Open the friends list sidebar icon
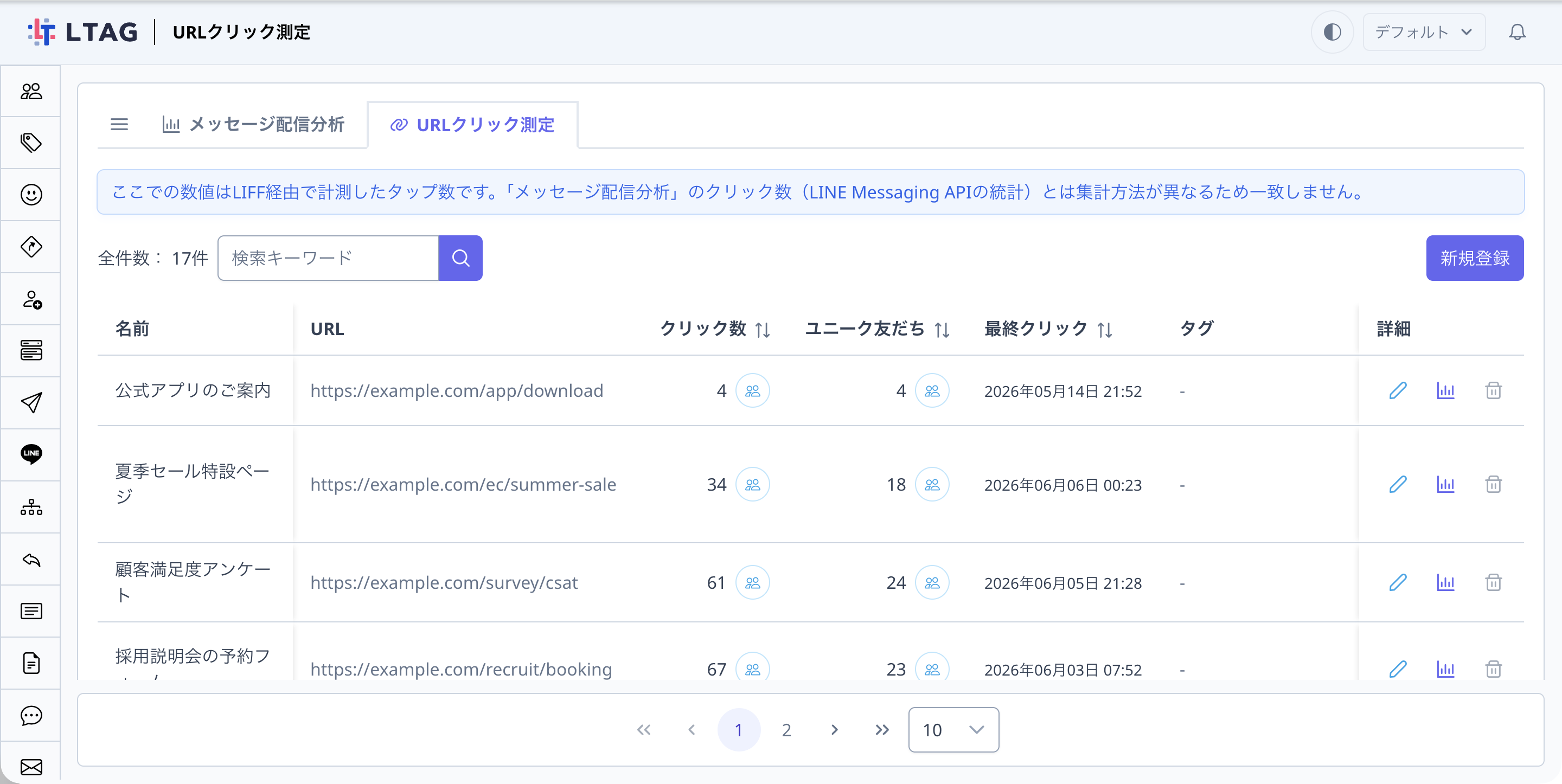Screen dimensions: 1562x784 click(31, 91)
